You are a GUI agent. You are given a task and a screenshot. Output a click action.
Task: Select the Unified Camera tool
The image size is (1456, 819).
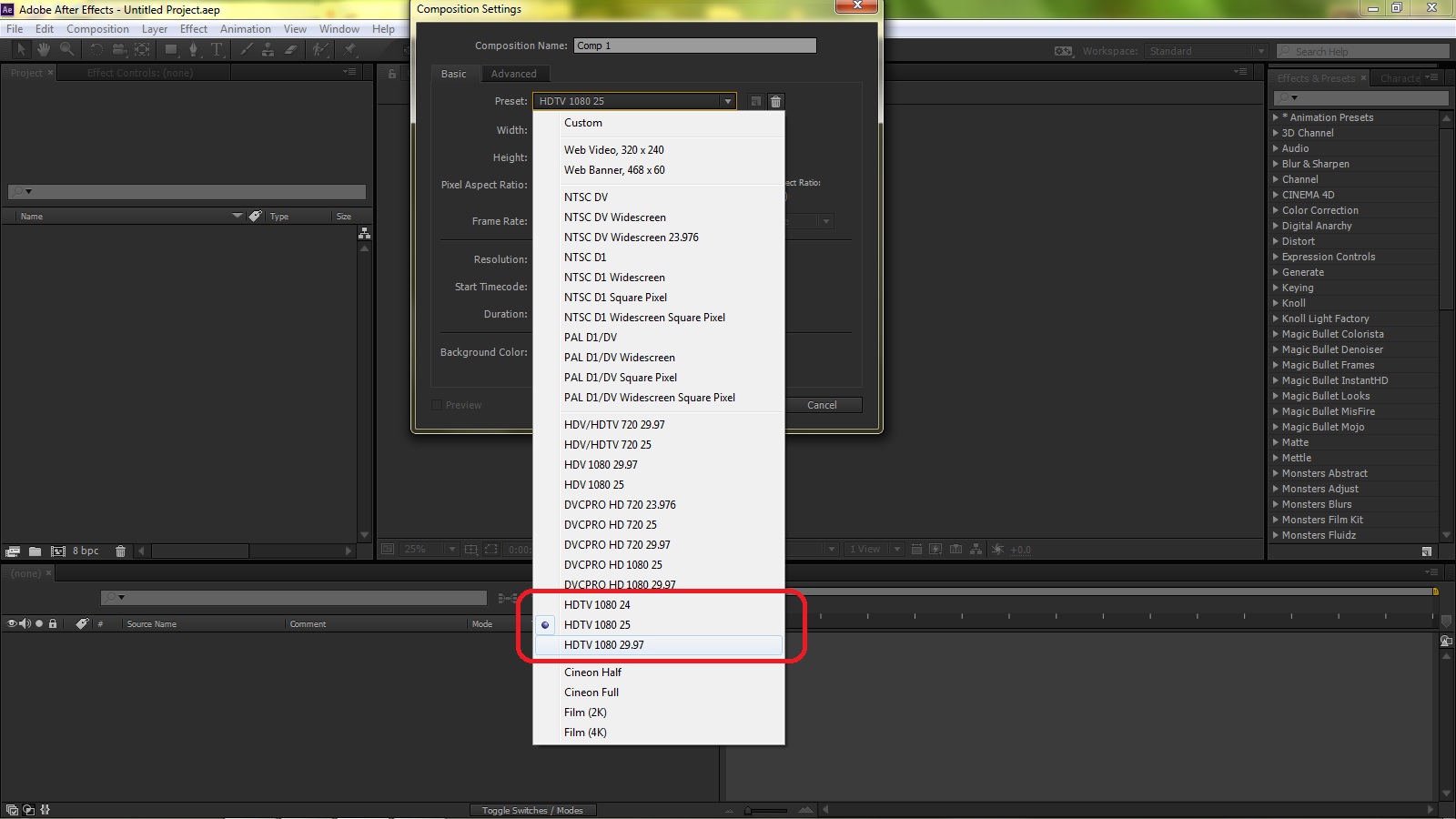pos(118,50)
